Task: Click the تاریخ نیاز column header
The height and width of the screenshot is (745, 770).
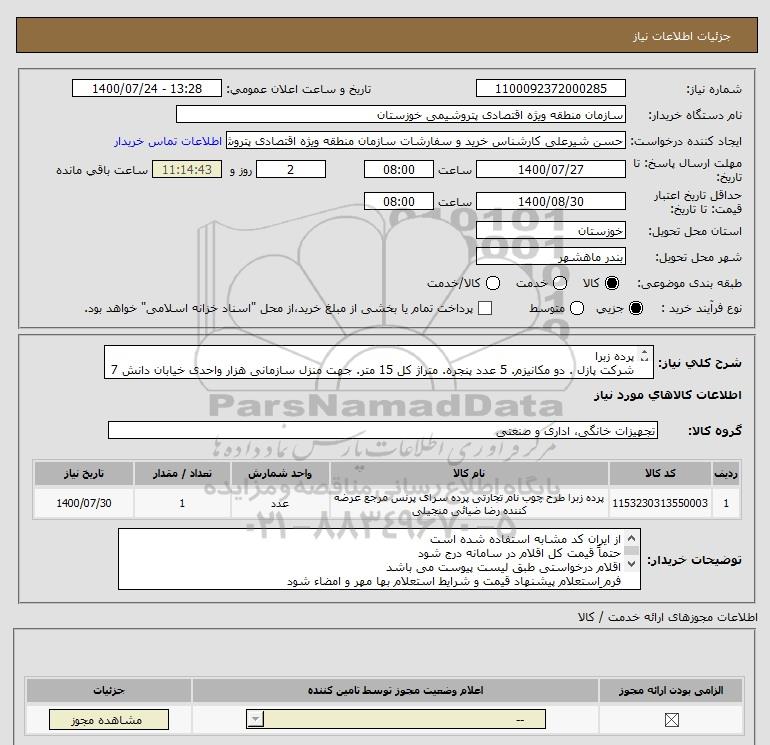Action: point(83,473)
